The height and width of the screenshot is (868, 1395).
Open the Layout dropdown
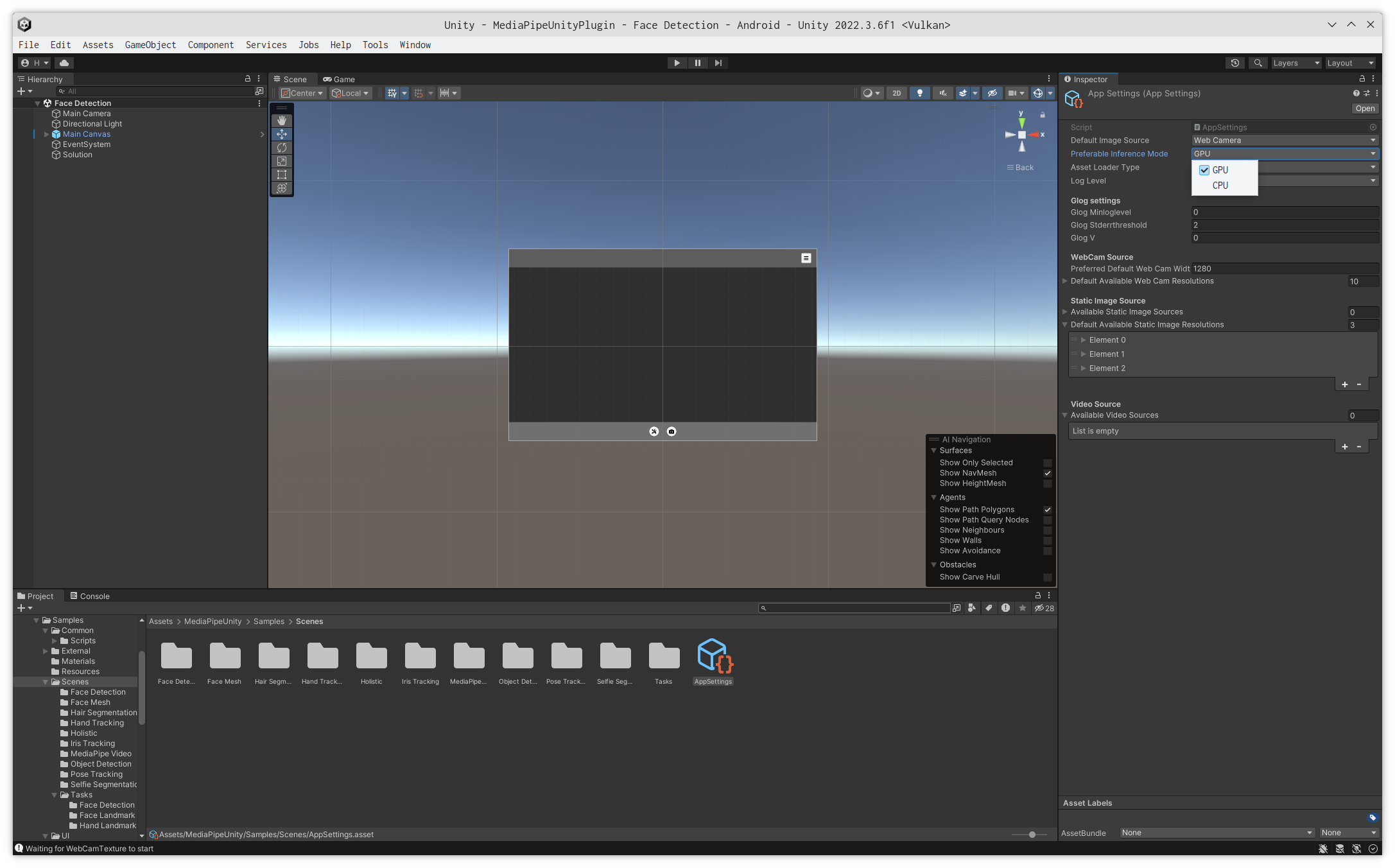point(1350,63)
